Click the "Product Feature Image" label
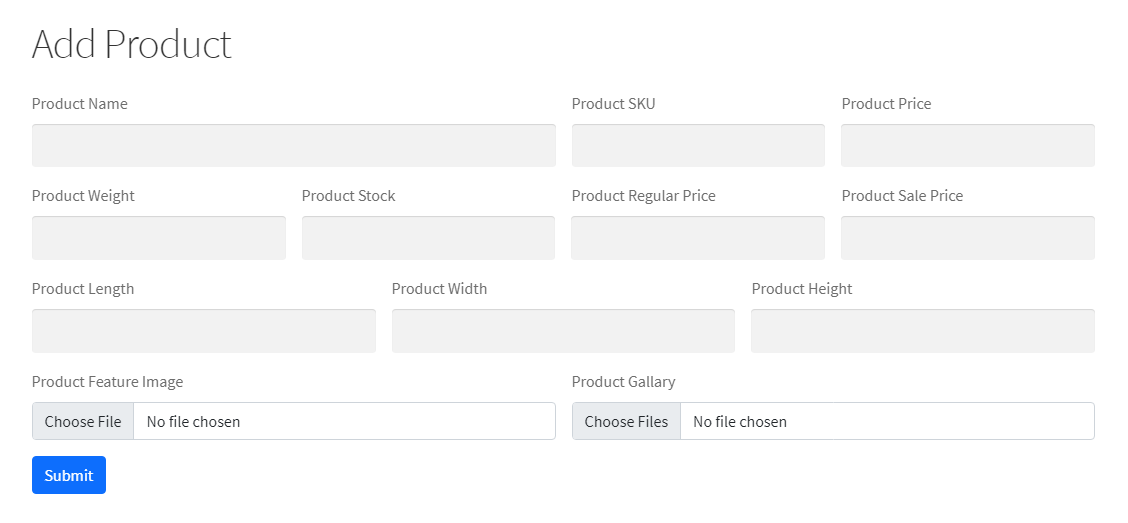This screenshot has width=1128, height=523. [107, 382]
